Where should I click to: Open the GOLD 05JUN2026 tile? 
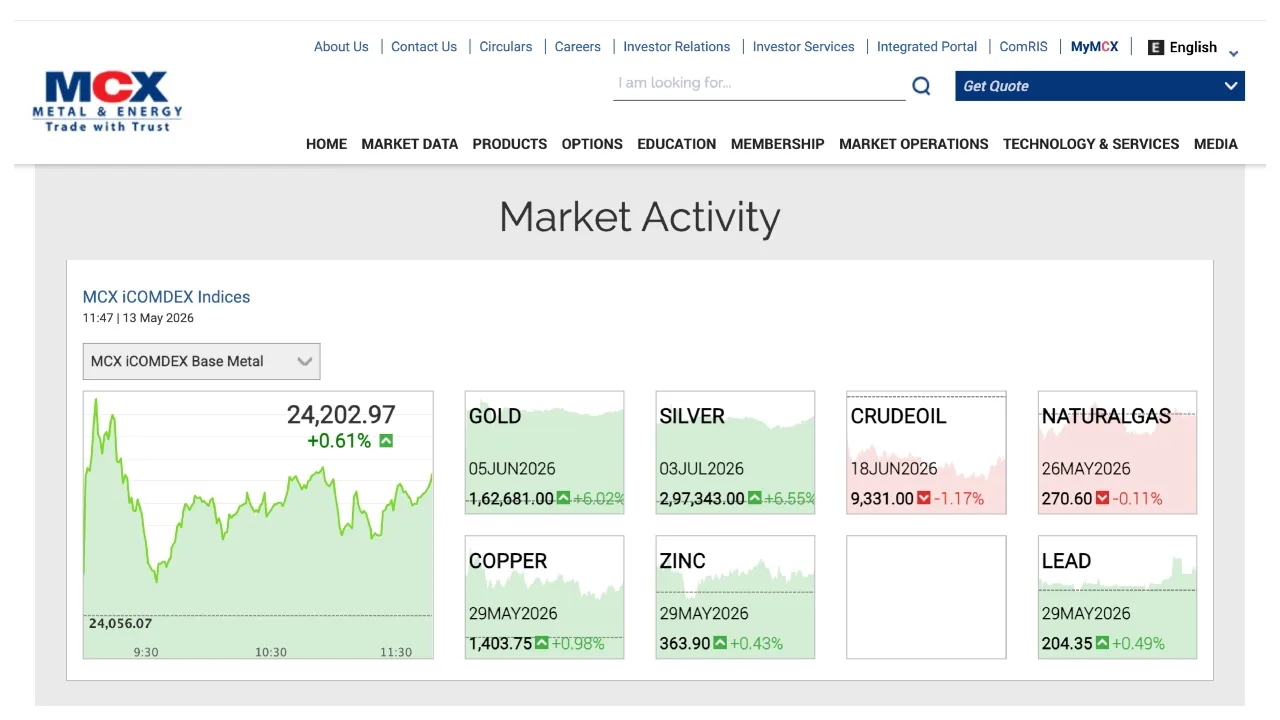tap(545, 452)
